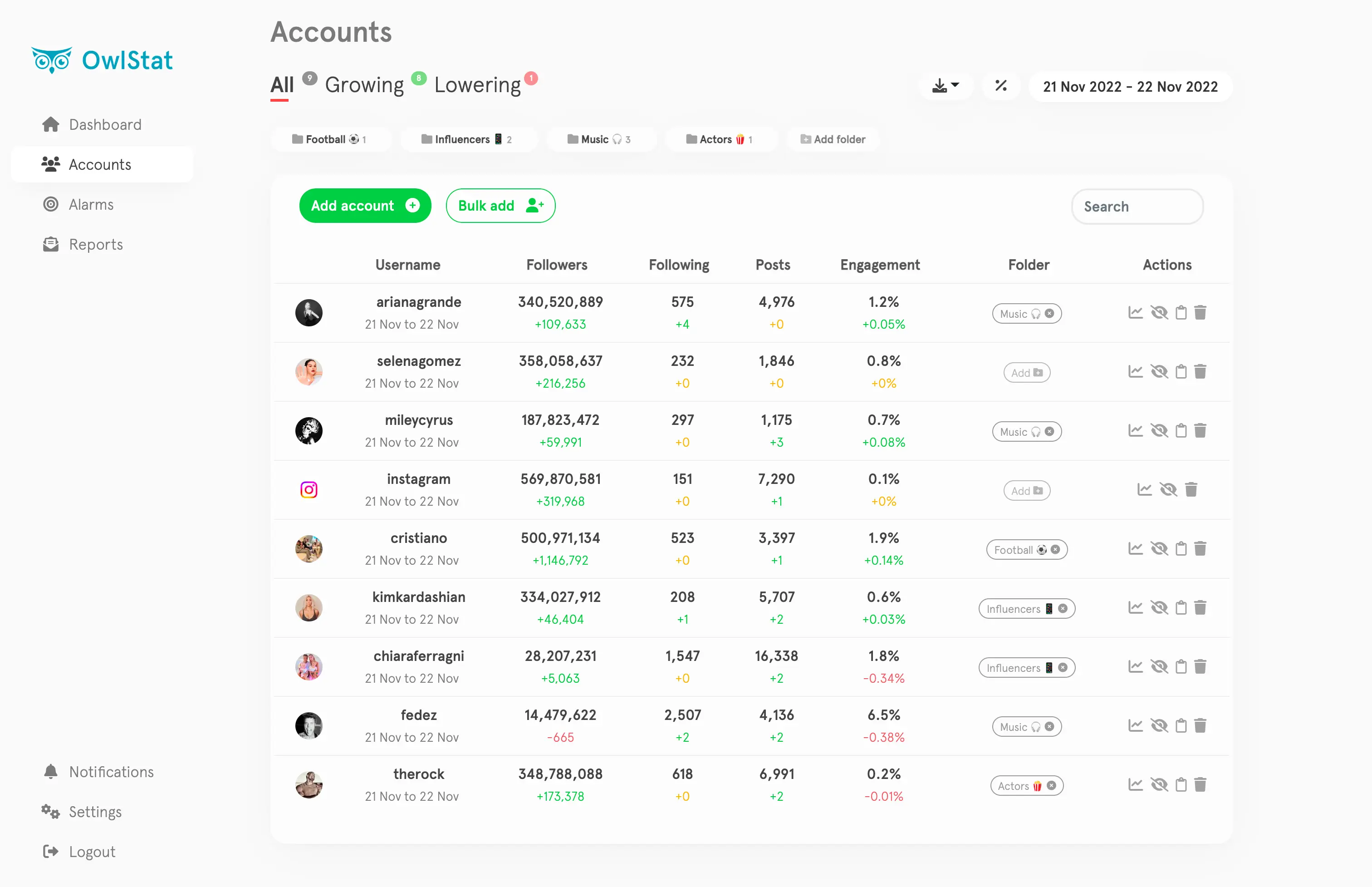Hide the arianagrande account
The height and width of the screenshot is (887, 1372).
1159,313
